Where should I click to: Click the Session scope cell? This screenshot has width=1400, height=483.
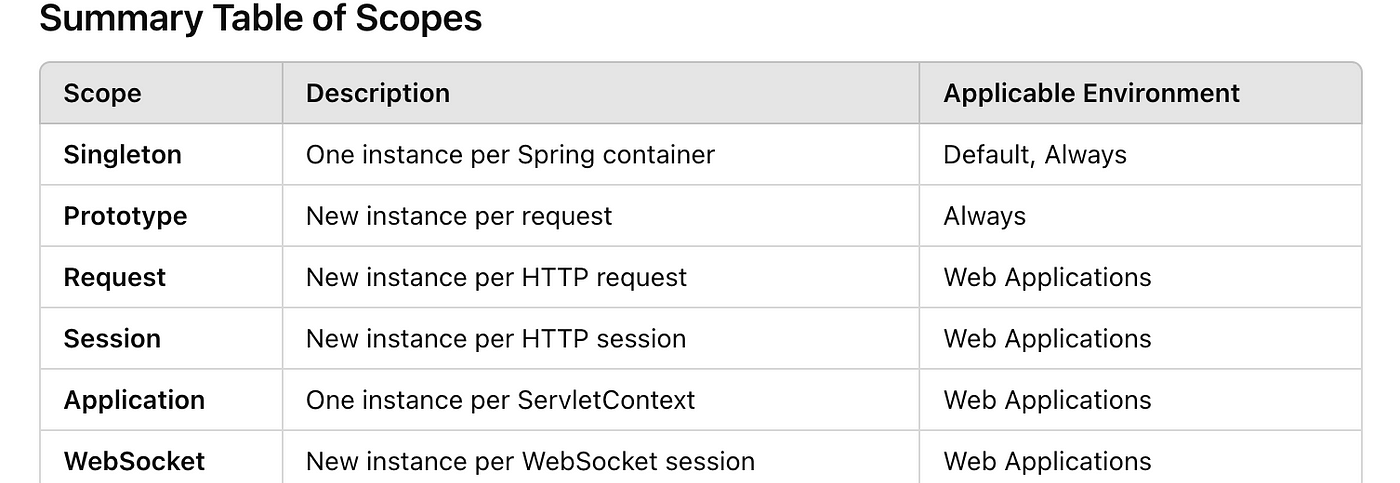(161, 338)
